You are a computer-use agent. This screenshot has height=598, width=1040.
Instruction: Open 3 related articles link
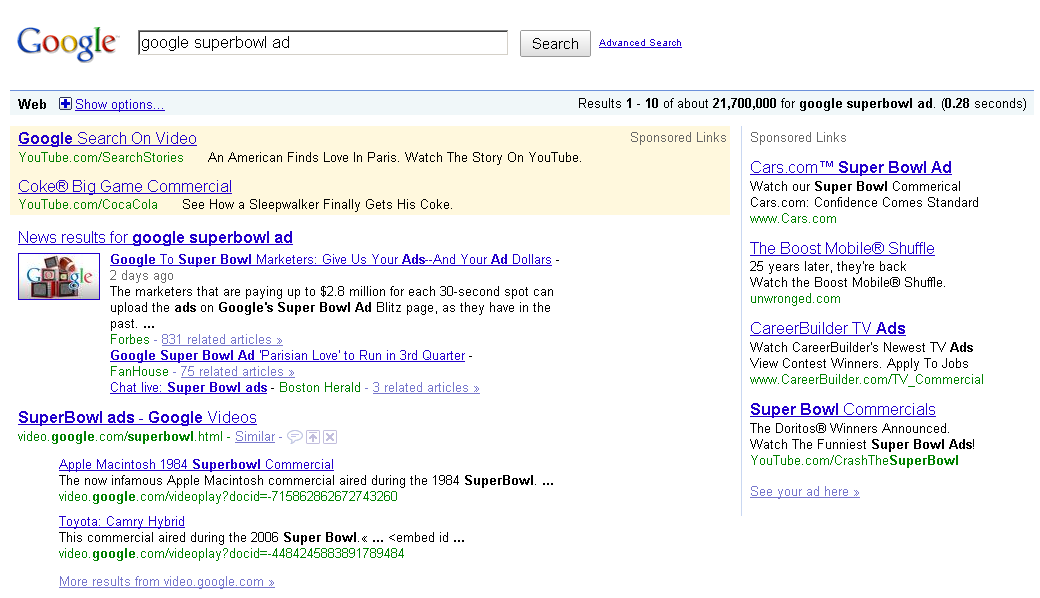(x=426, y=387)
